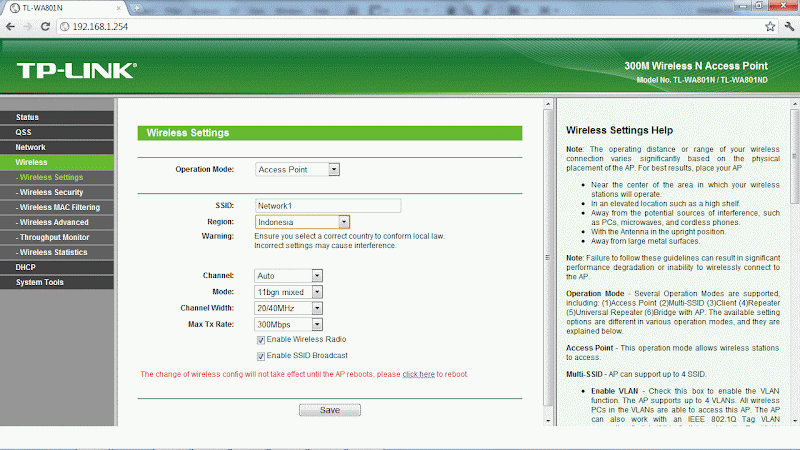Open browser wrench settings menu
The image size is (800, 450).
click(789, 27)
